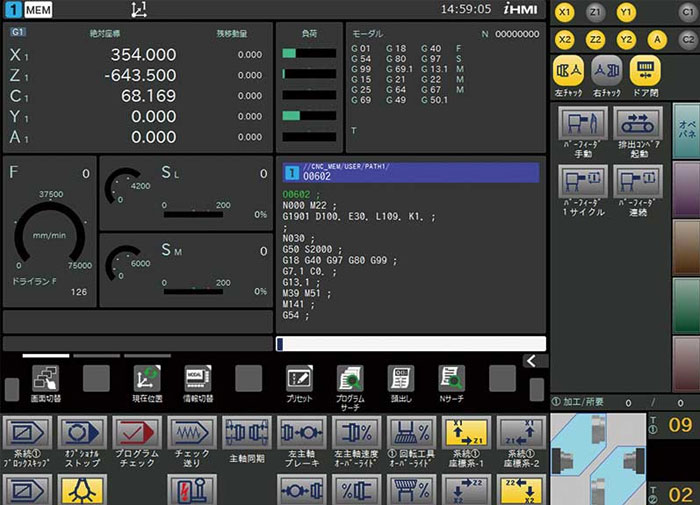Open プログラムサーチ program search
This screenshot has height=505, width=700.
[x=350, y=379]
